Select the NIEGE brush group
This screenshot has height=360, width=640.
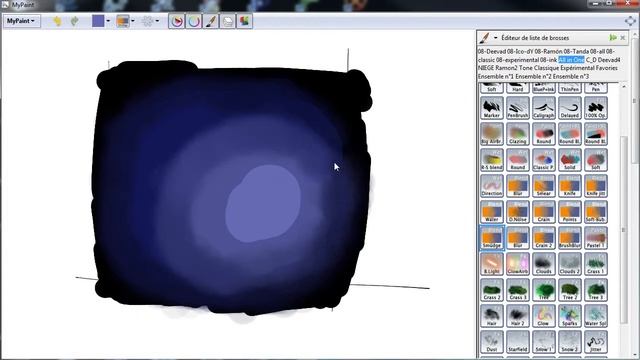point(486,68)
